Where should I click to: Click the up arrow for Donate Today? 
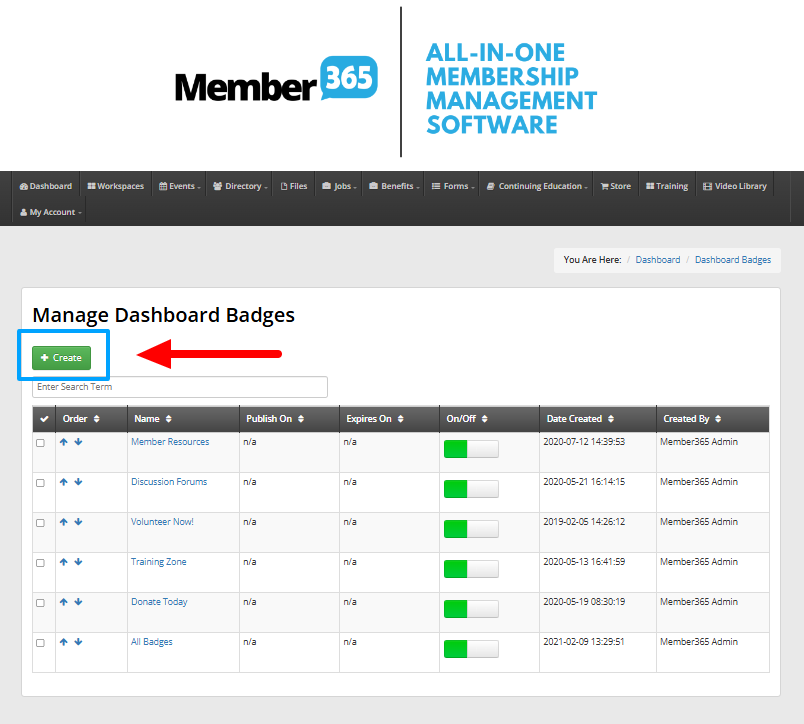click(x=64, y=602)
